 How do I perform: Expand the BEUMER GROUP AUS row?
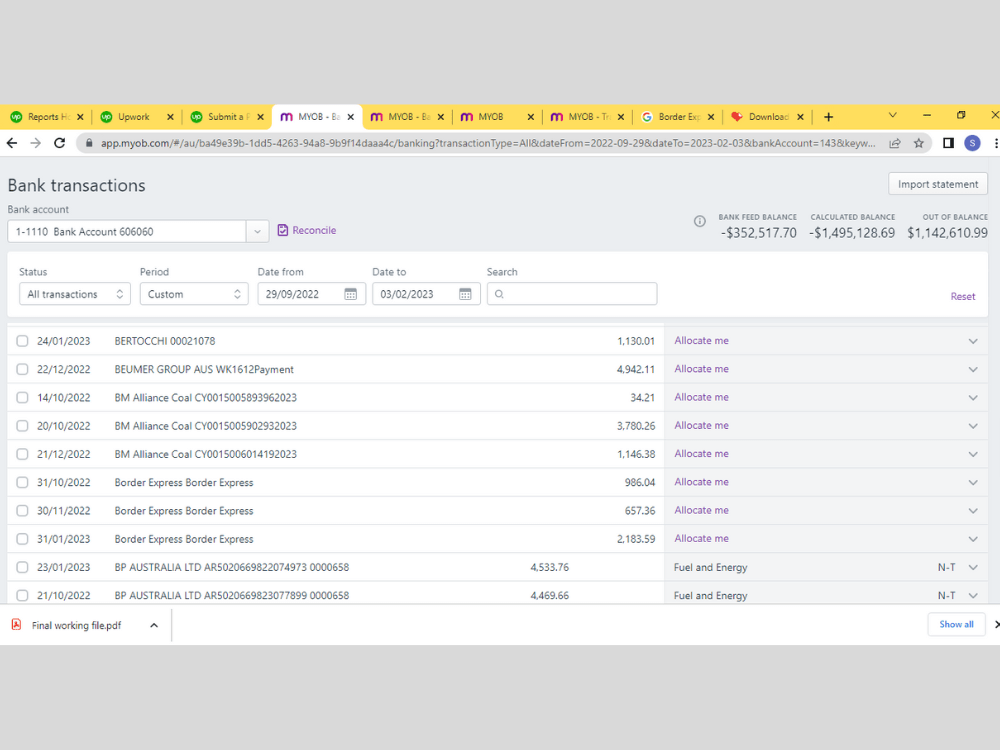click(973, 369)
